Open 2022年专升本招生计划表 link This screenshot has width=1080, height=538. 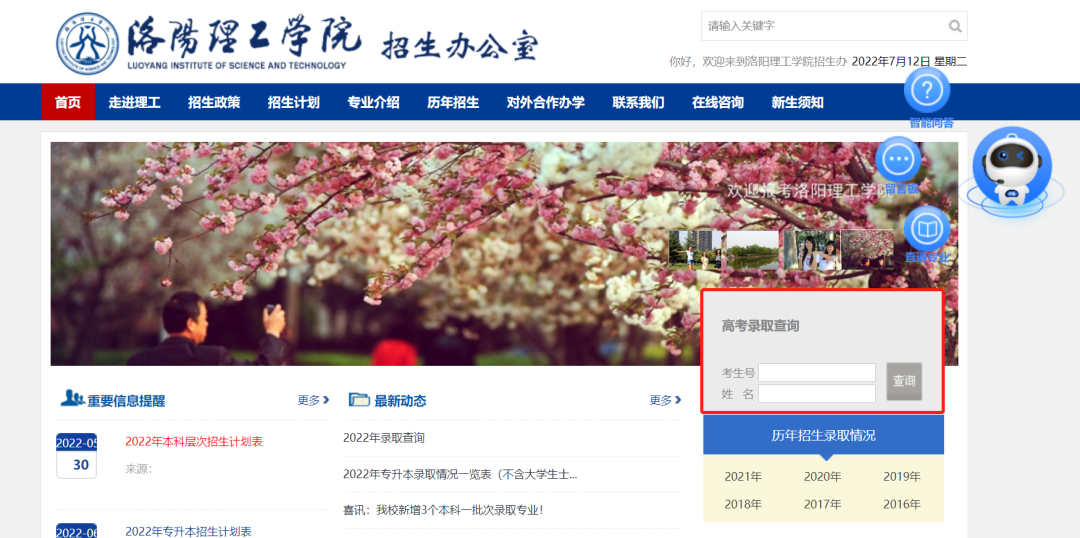pyautogui.click(x=189, y=531)
